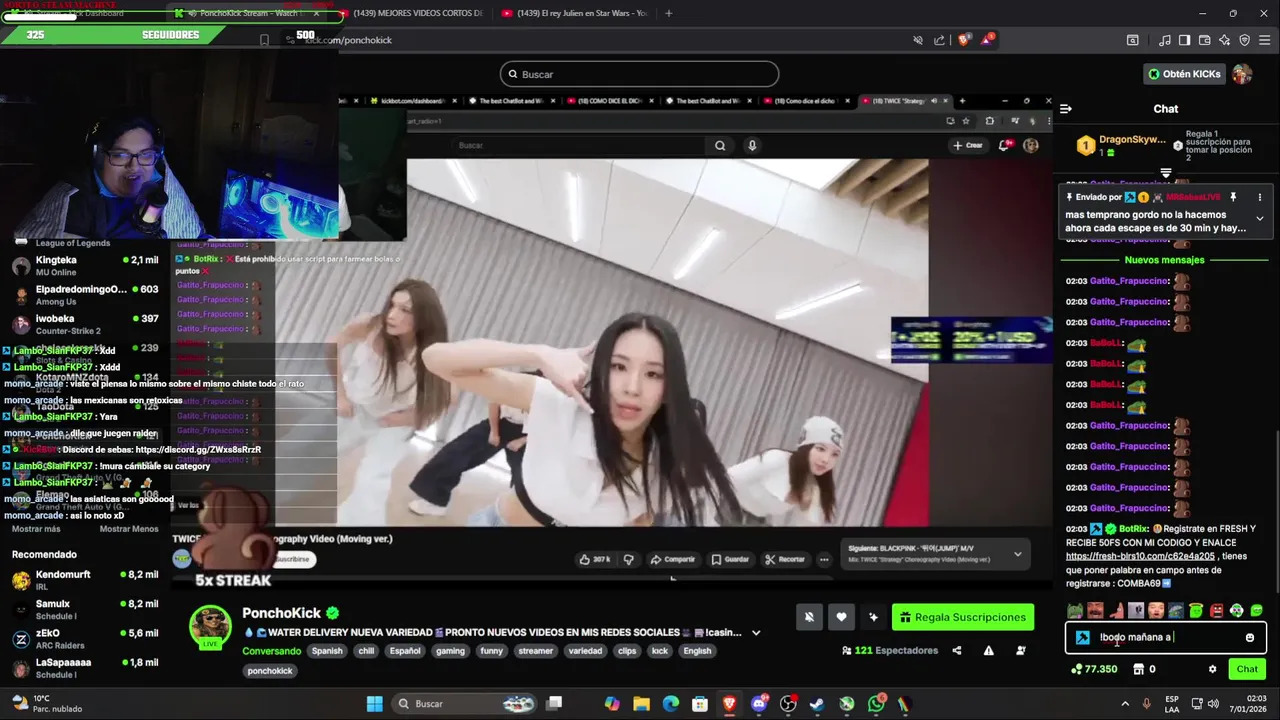
Task: Open a new browser tab
Action: point(669,13)
